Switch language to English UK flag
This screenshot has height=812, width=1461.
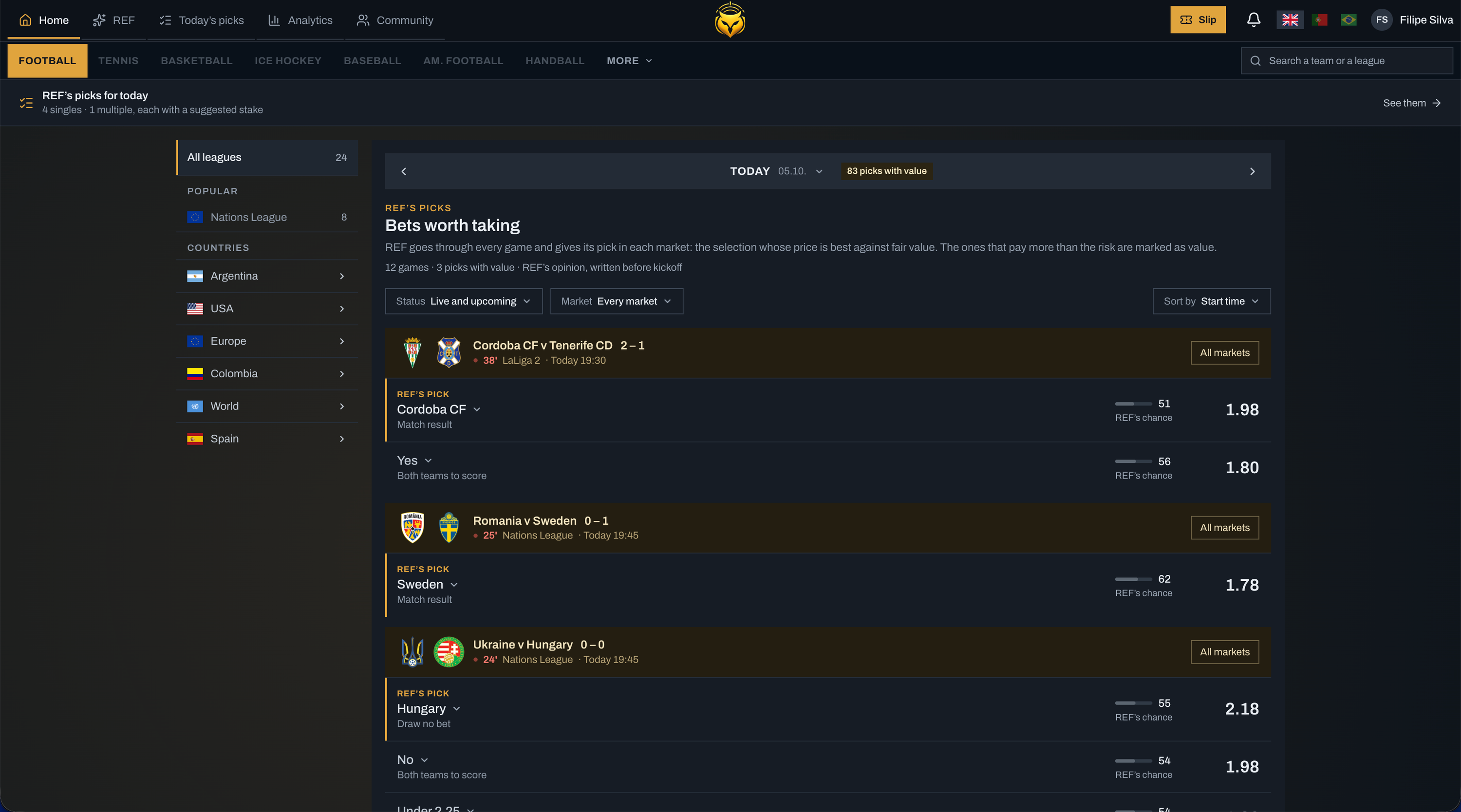point(1290,20)
